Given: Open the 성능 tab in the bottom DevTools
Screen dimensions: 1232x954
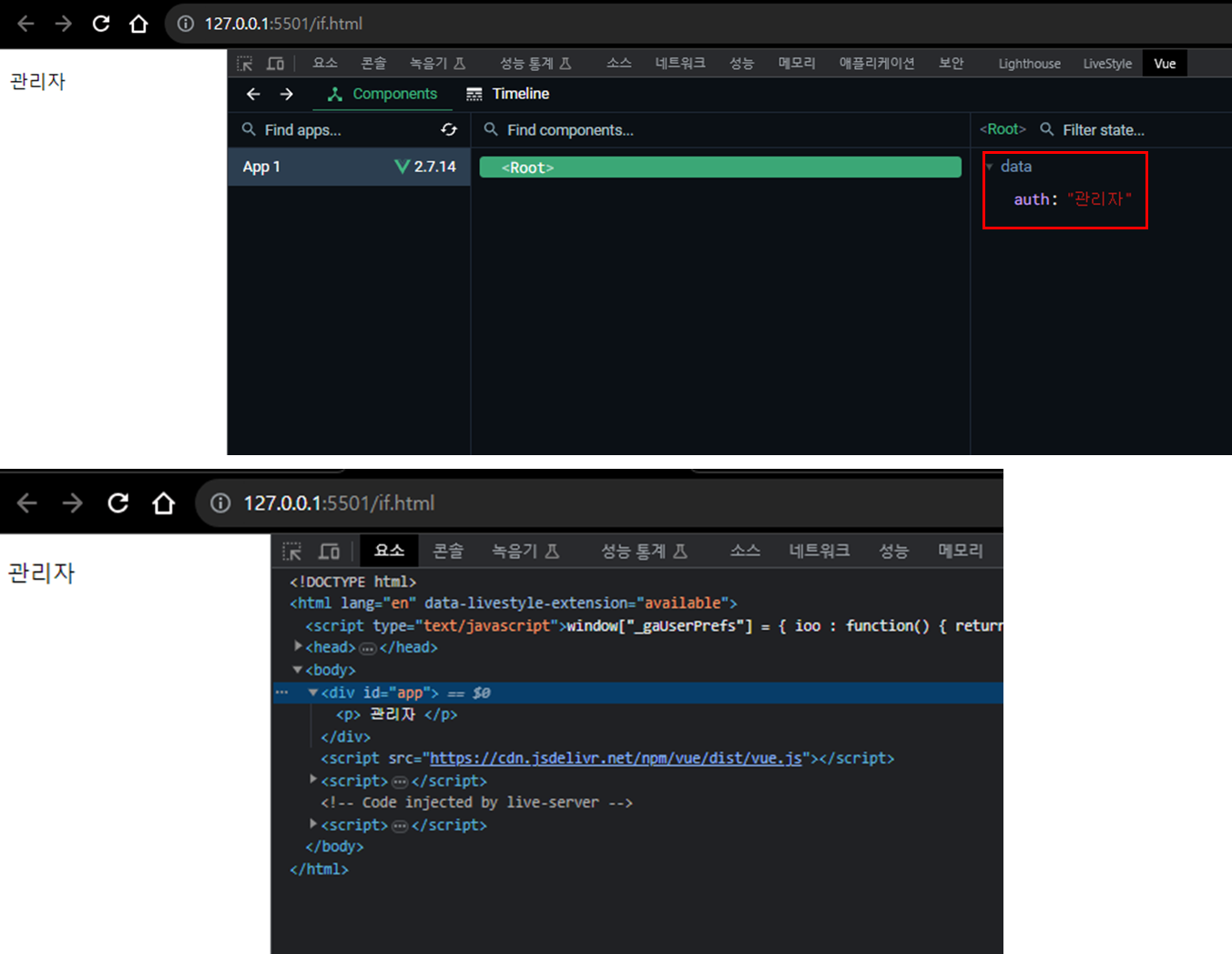Looking at the screenshot, I should pyautogui.click(x=893, y=551).
